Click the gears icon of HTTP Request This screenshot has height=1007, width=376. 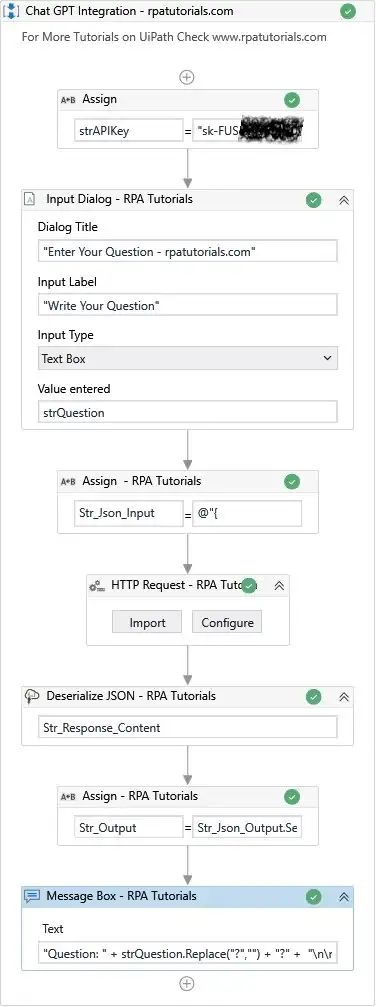[x=98, y=586]
